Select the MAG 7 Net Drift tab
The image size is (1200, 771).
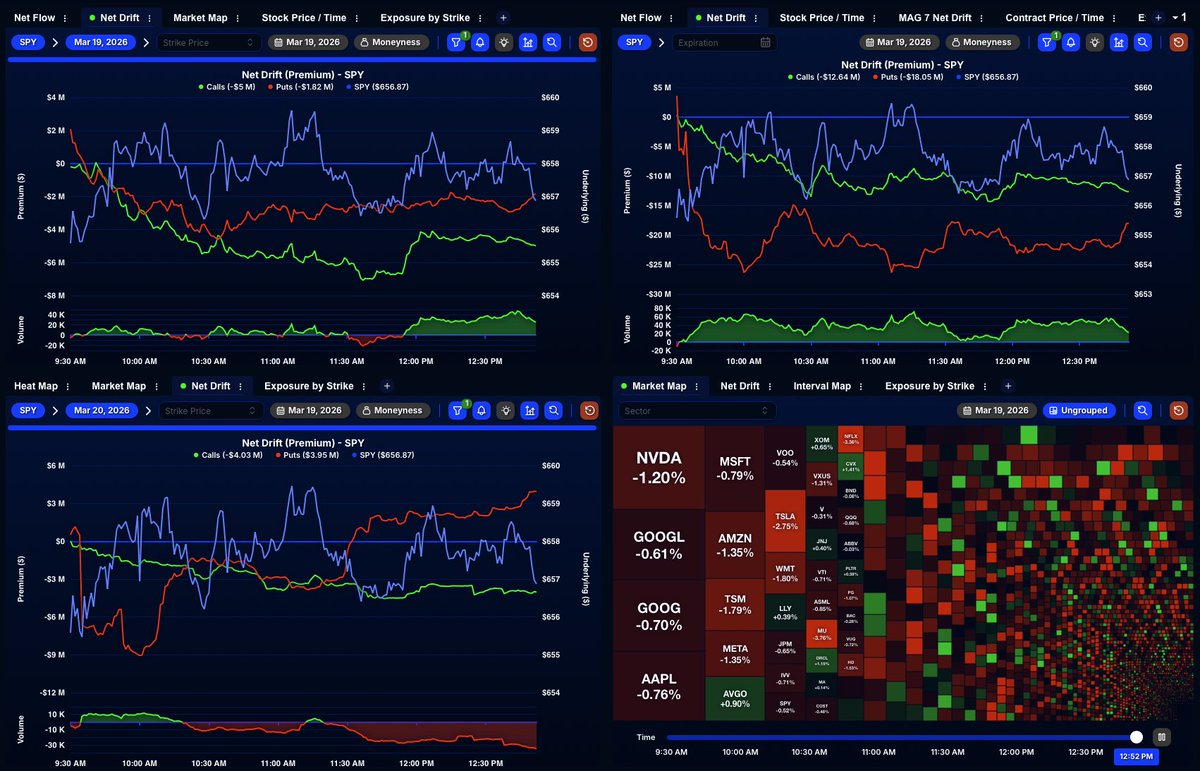(x=937, y=17)
